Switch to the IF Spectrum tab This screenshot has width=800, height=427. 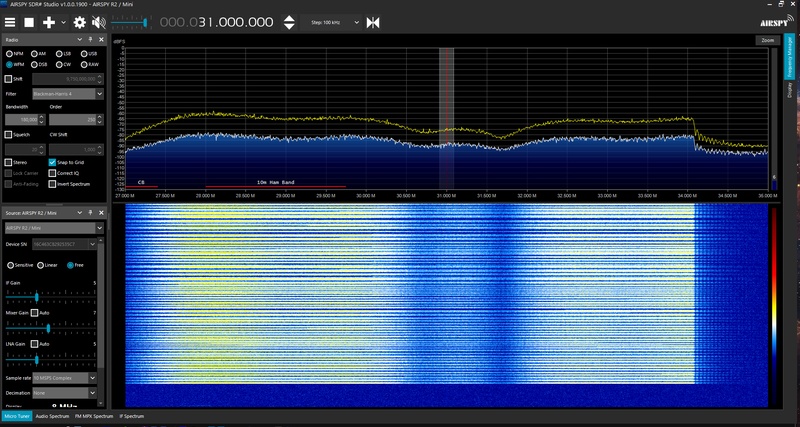[x=132, y=416]
